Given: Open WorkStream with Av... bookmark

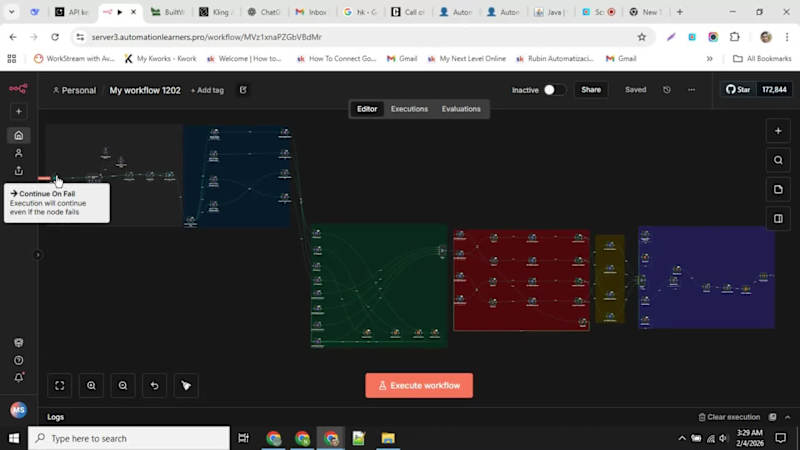Looking at the screenshot, I should point(74,59).
